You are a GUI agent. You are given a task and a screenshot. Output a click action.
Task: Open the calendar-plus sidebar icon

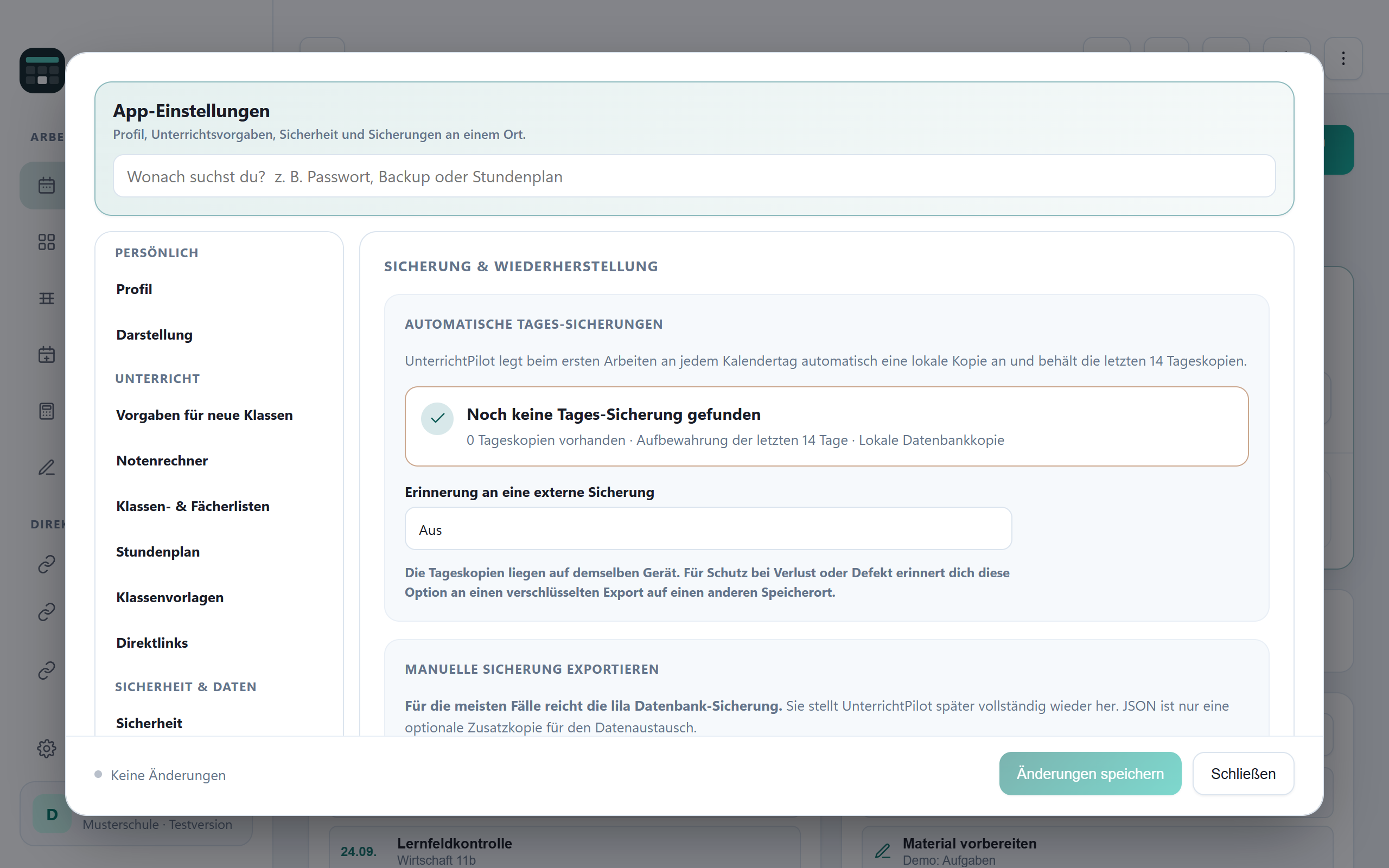click(47, 354)
